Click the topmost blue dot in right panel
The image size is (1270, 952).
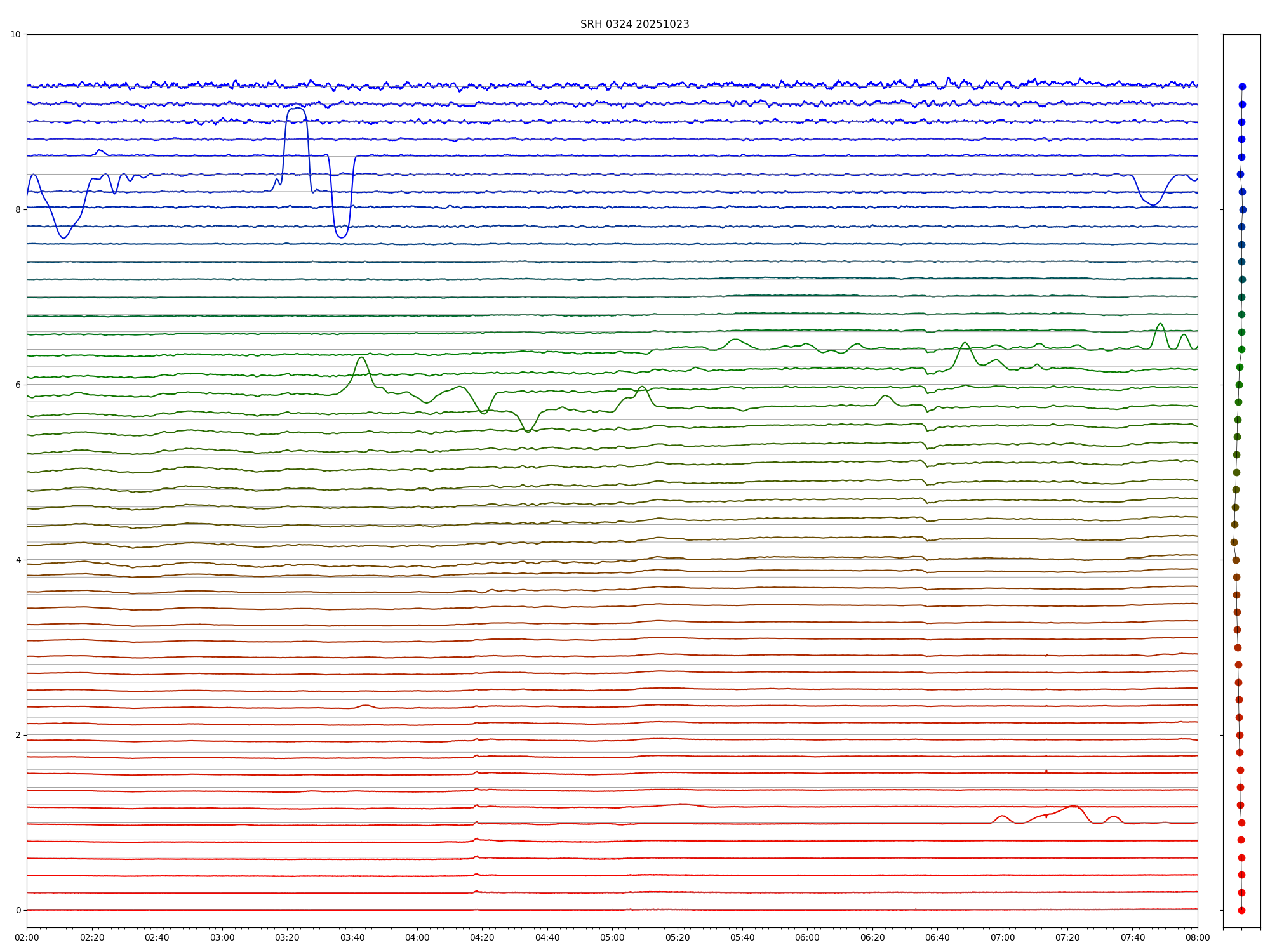pos(1242,86)
